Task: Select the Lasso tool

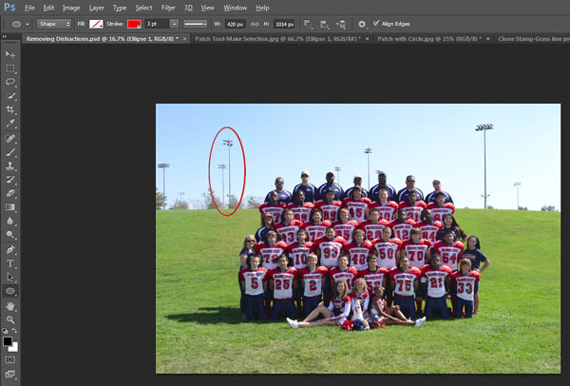Action: (10, 82)
